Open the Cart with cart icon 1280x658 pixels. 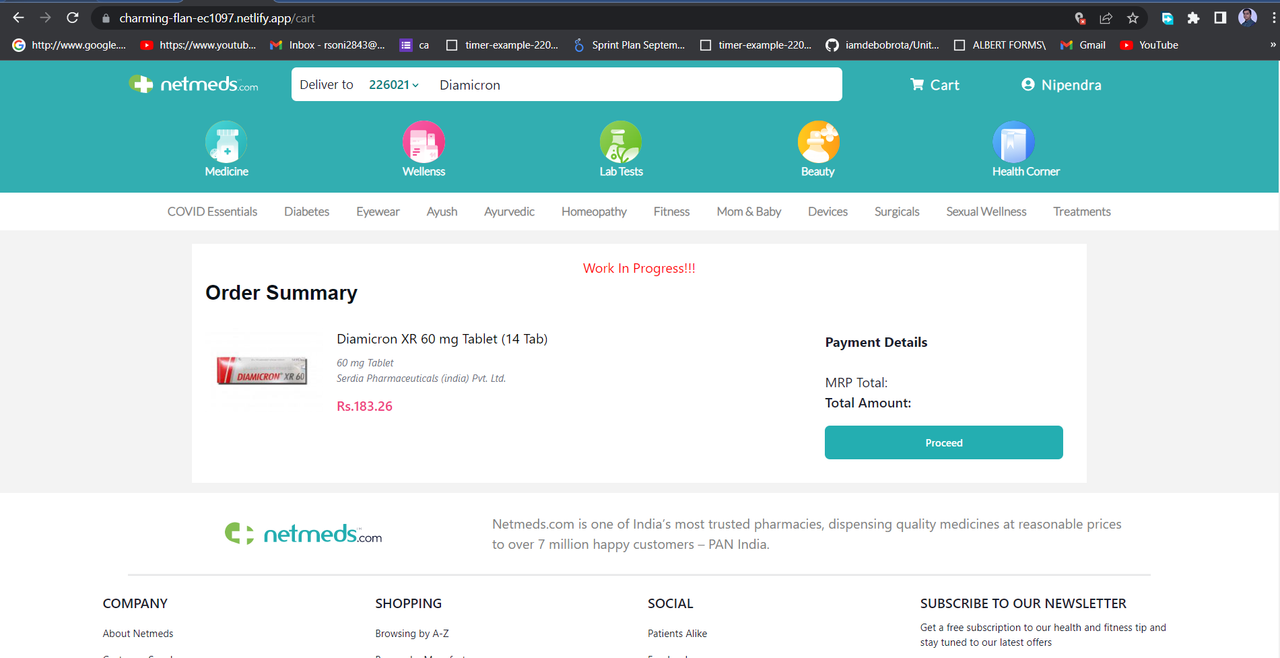(x=934, y=85)
